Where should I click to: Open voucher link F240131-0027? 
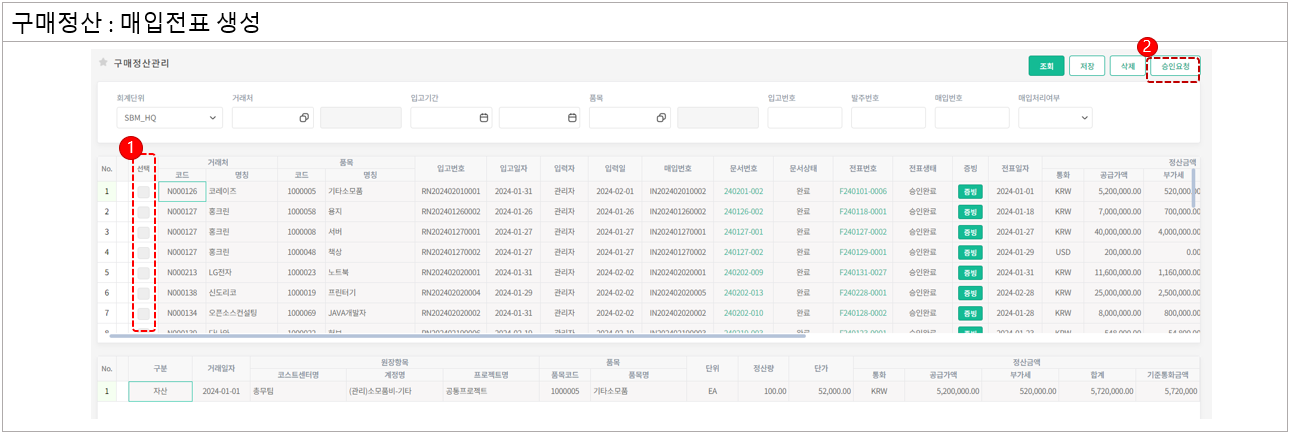862,272
